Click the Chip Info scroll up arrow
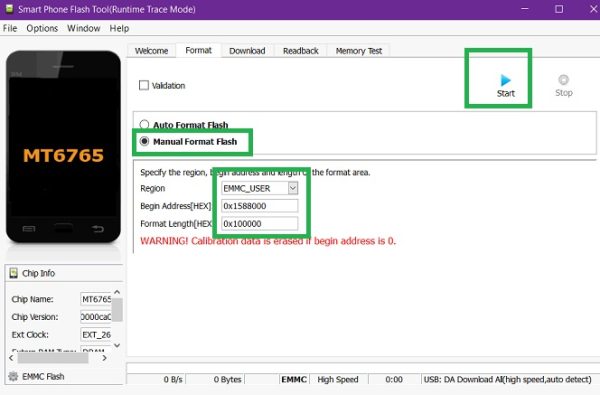 pos(117,292)
